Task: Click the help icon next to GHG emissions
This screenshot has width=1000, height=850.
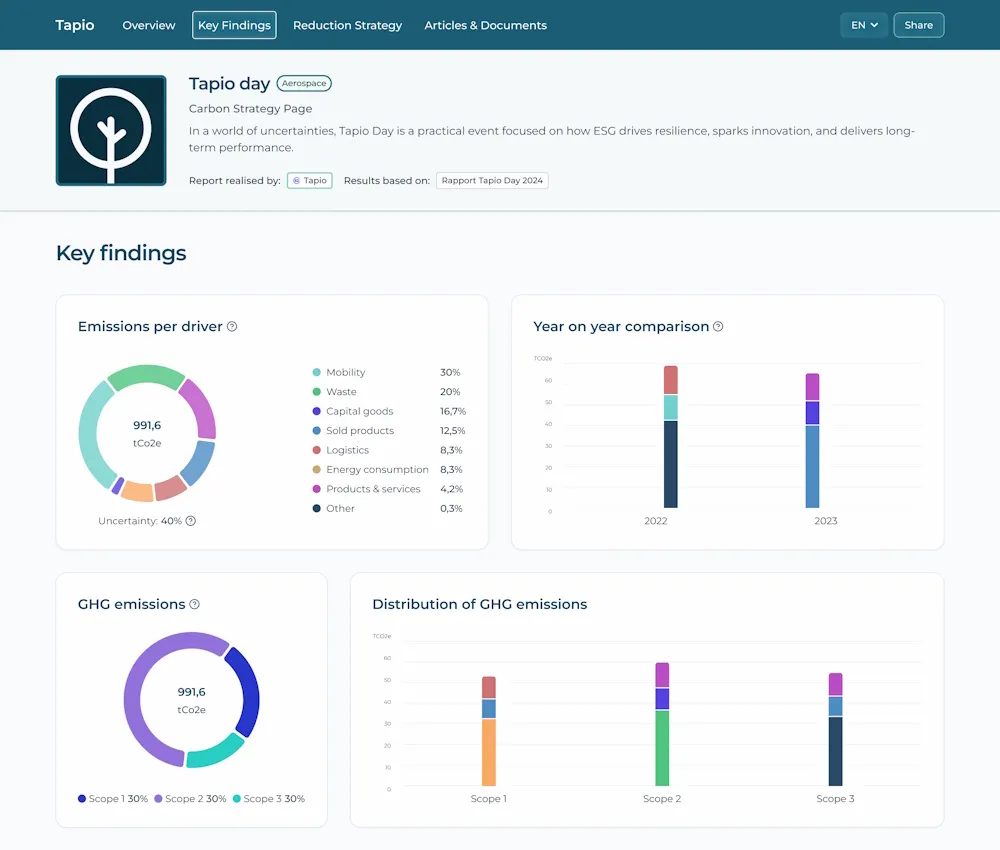Action: coord(195,604)
